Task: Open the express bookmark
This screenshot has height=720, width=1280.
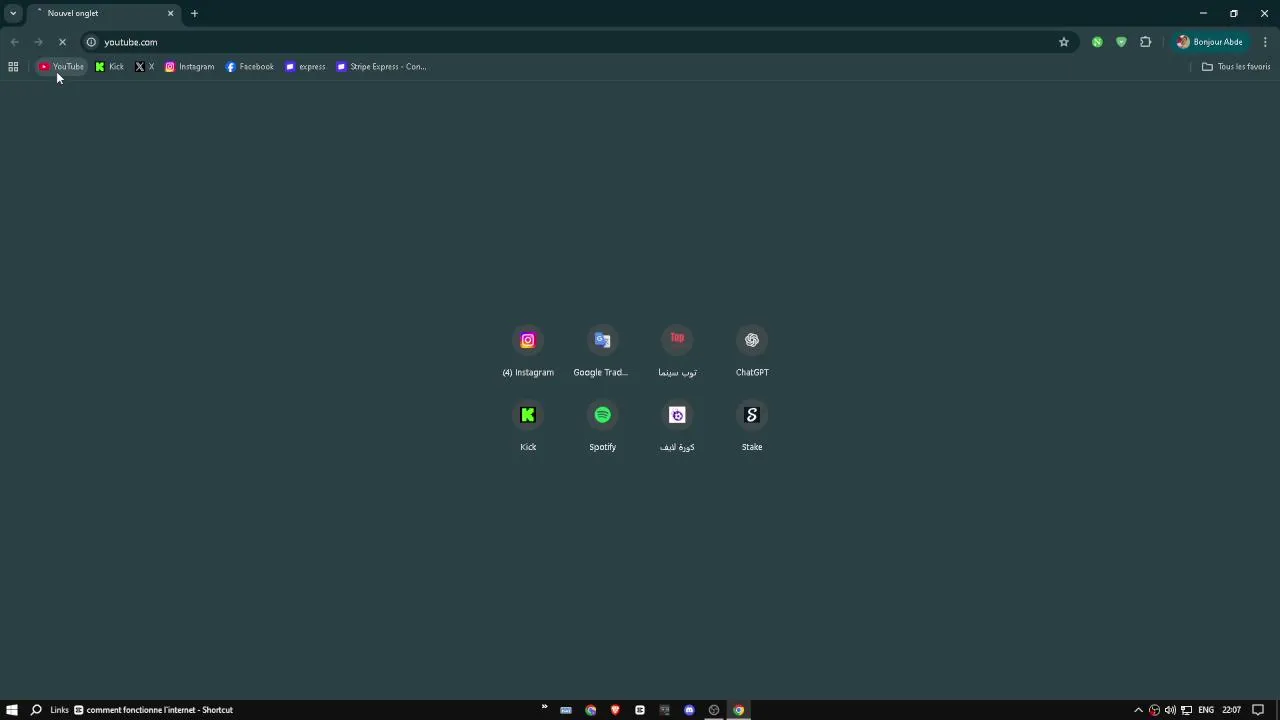Action: tap(306, 67)
